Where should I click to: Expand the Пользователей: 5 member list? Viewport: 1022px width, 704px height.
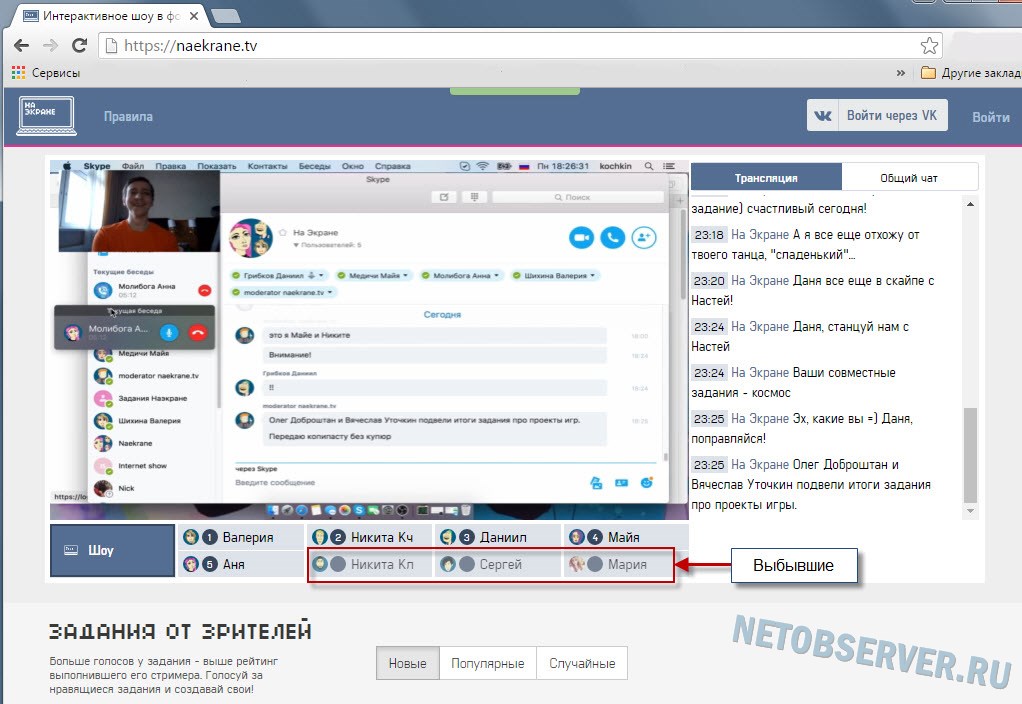(x=327, y=245)
